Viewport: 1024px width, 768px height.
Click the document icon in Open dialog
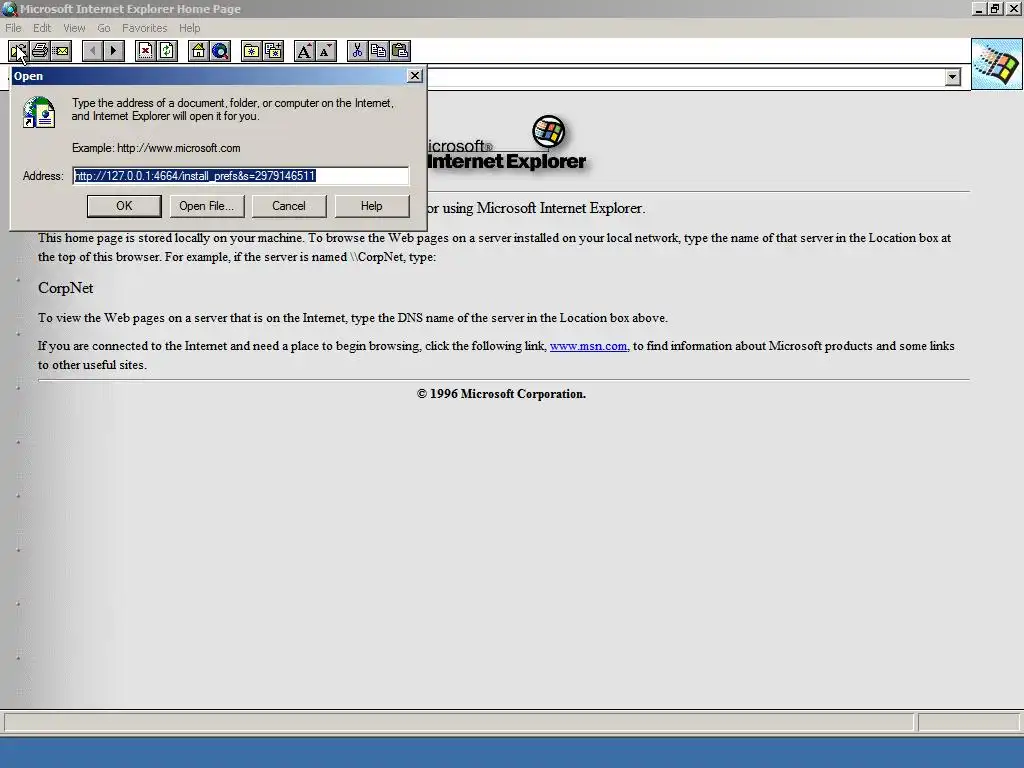point(39,112)
